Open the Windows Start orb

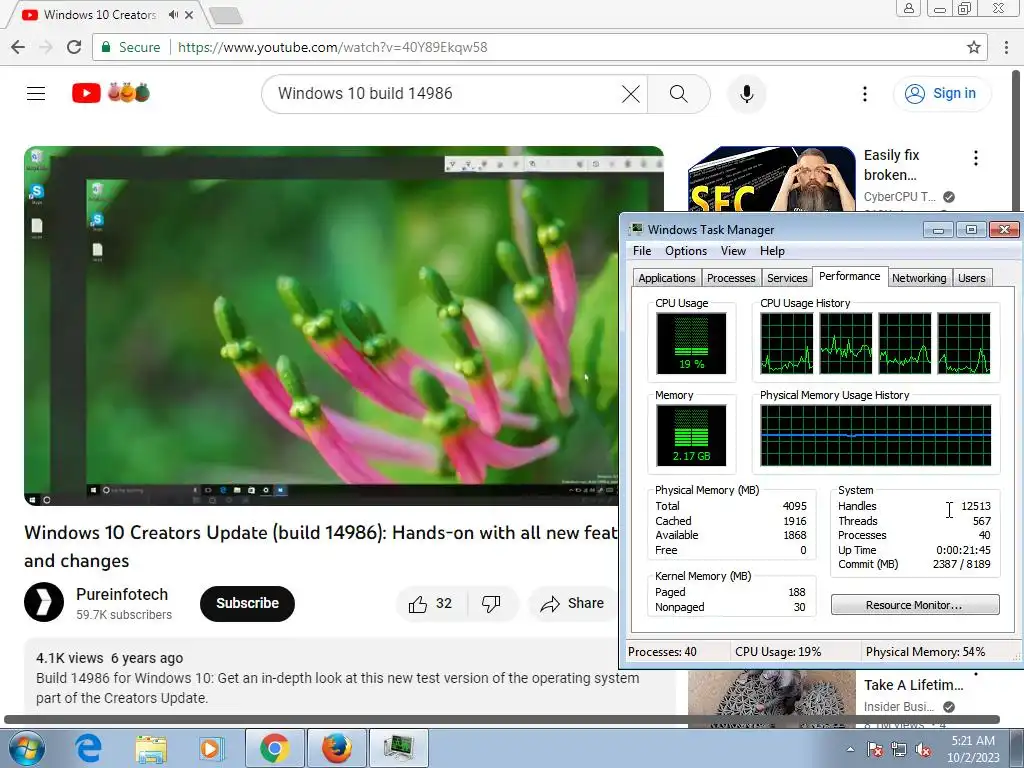(26, 748)
